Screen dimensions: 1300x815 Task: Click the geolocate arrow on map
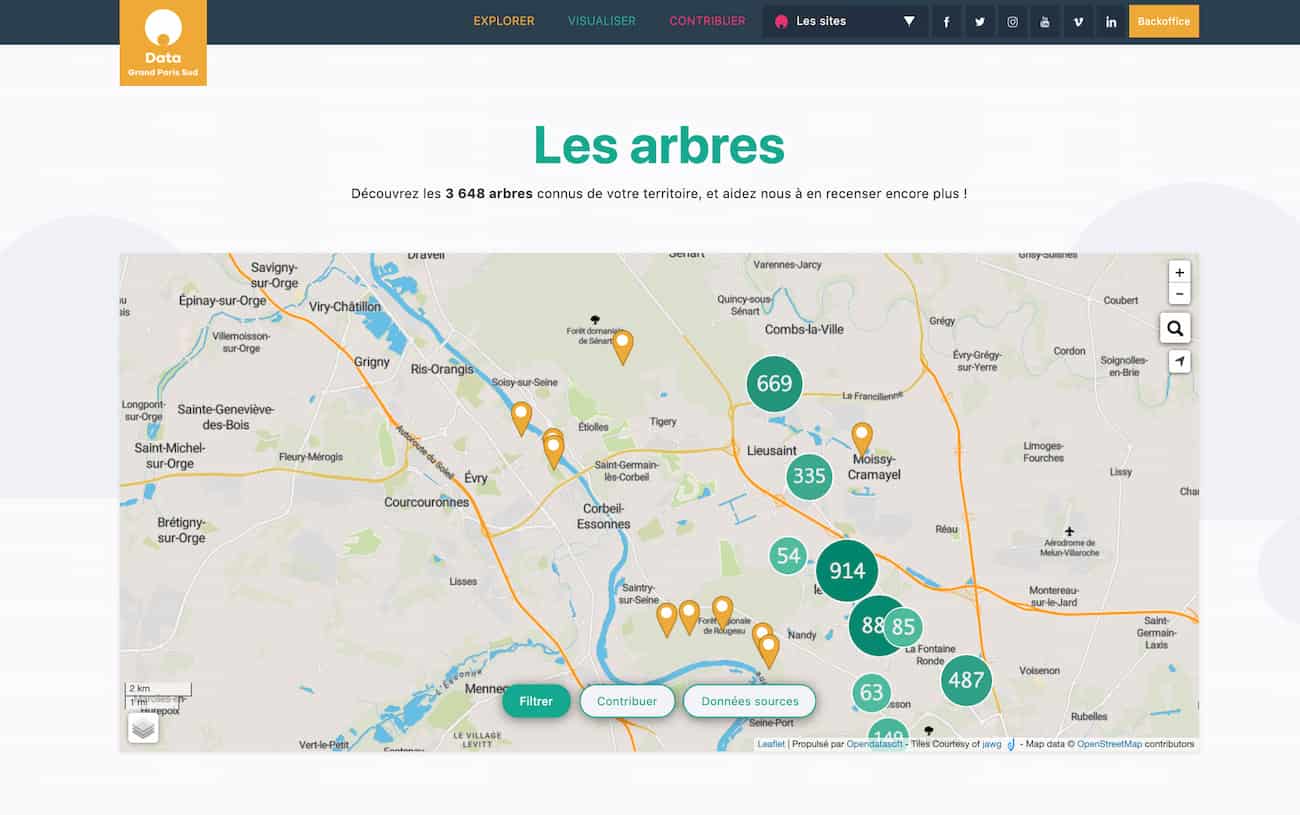[x=1179, y=362]
